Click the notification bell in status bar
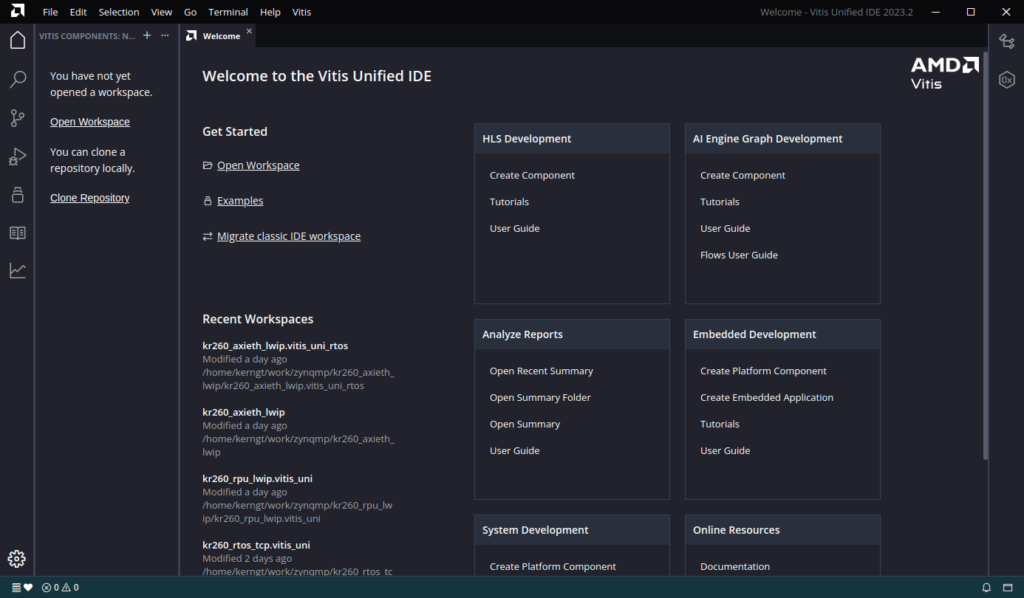Screen dimensions: 1024x598 [986, 588]
